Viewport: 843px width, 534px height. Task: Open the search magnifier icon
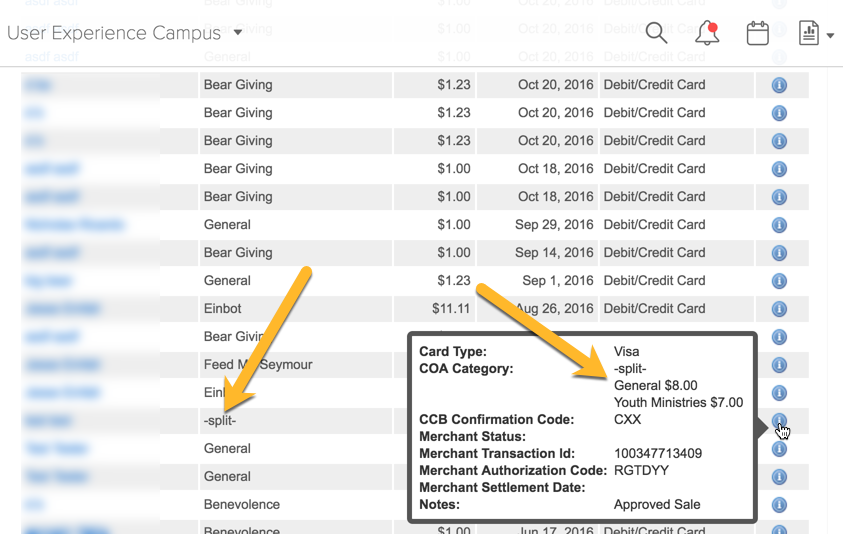click(656, 33)
